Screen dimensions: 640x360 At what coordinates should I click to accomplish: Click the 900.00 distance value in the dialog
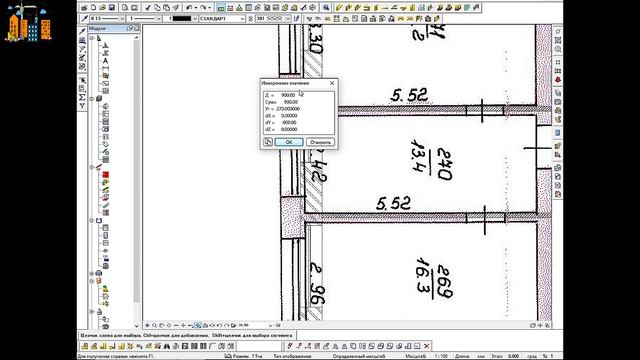pos(288,95)
